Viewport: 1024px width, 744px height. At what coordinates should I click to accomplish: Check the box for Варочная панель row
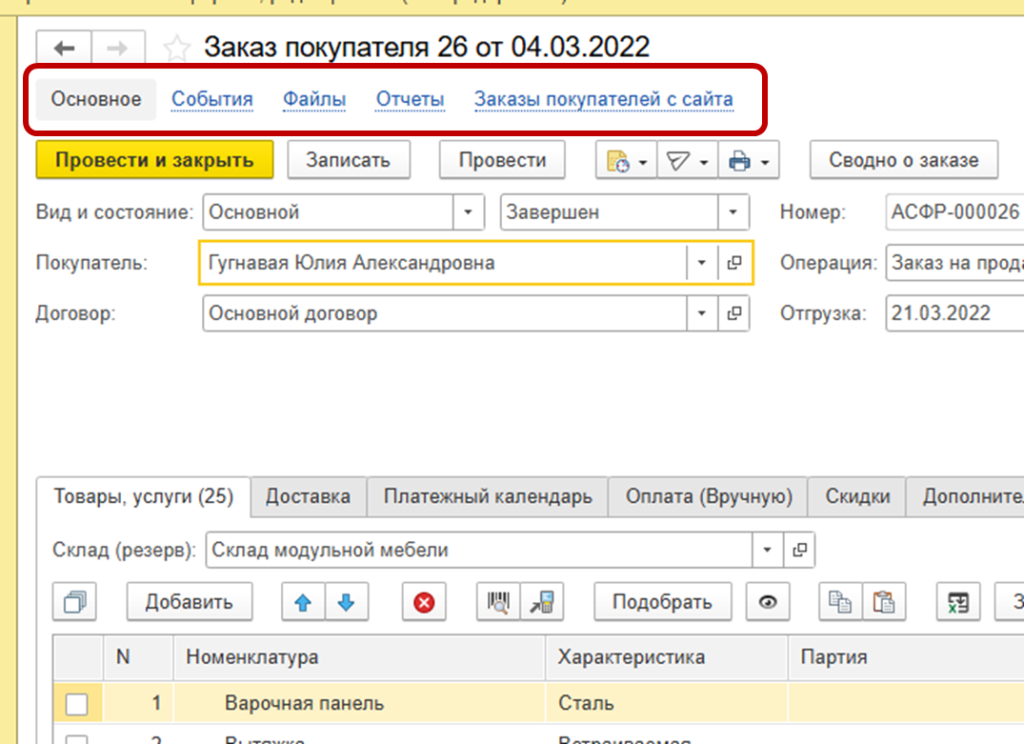(x=77, y=704)
